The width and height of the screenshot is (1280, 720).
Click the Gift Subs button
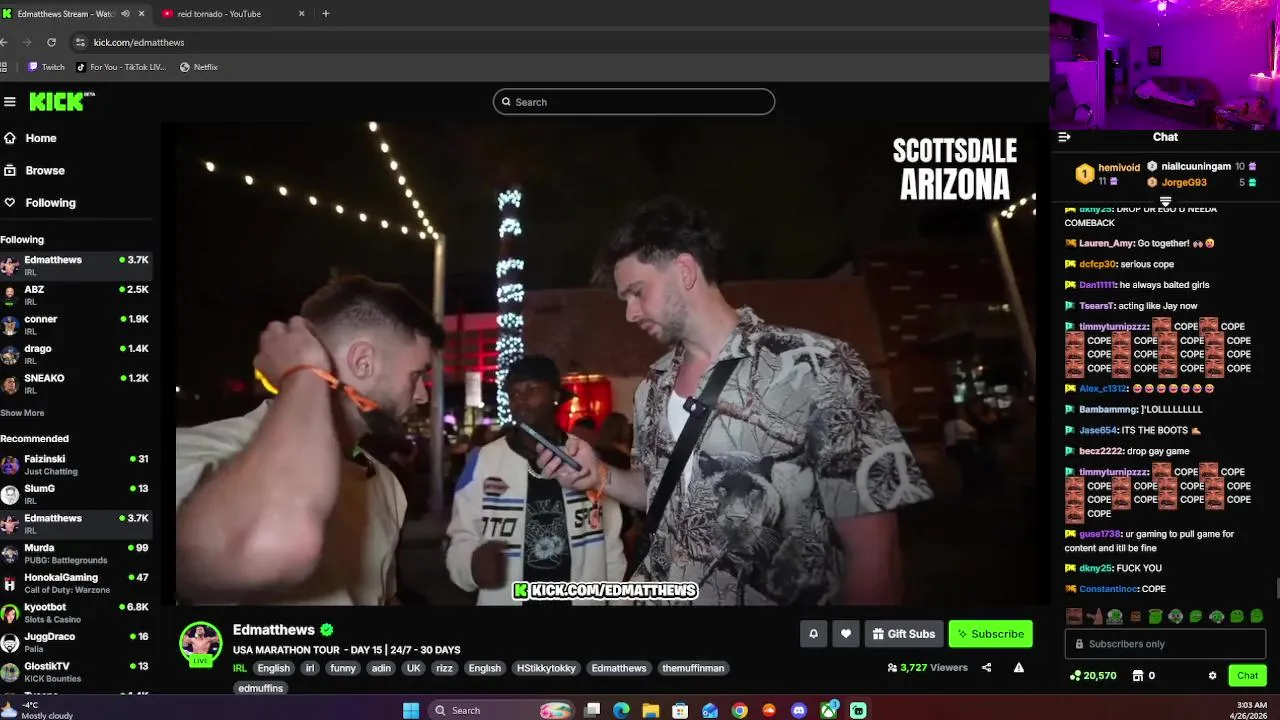coord(904,634)
